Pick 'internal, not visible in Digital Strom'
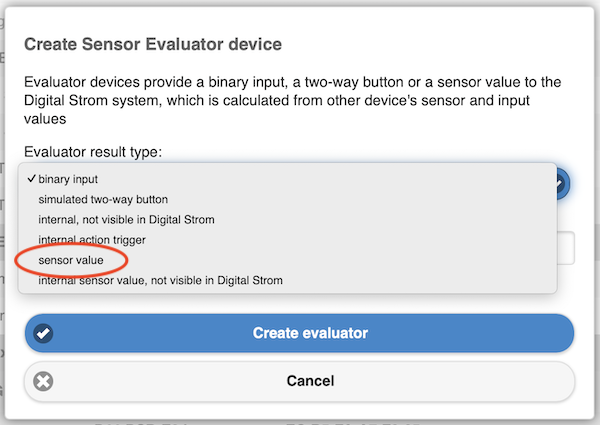Screen dimensions: 600x425 pyautogui.click(x=126, y=220)
